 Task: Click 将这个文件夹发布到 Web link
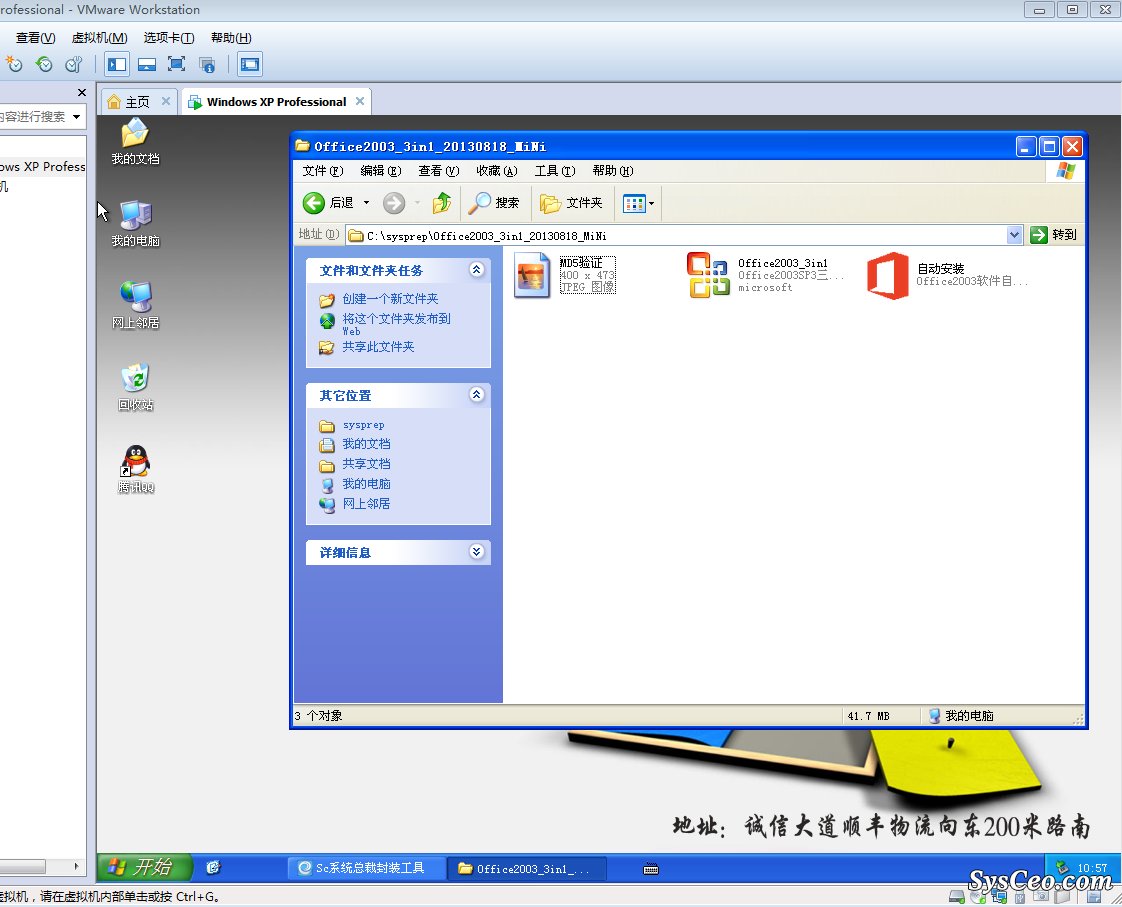(x=396, y=324)
